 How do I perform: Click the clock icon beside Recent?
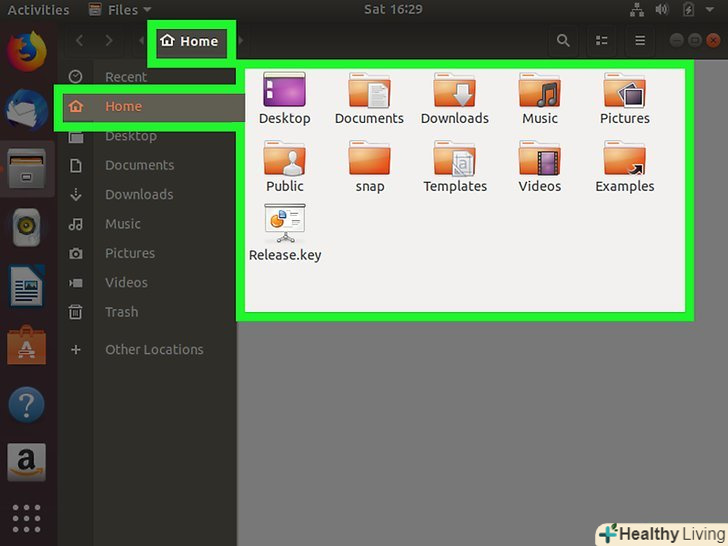75,77
